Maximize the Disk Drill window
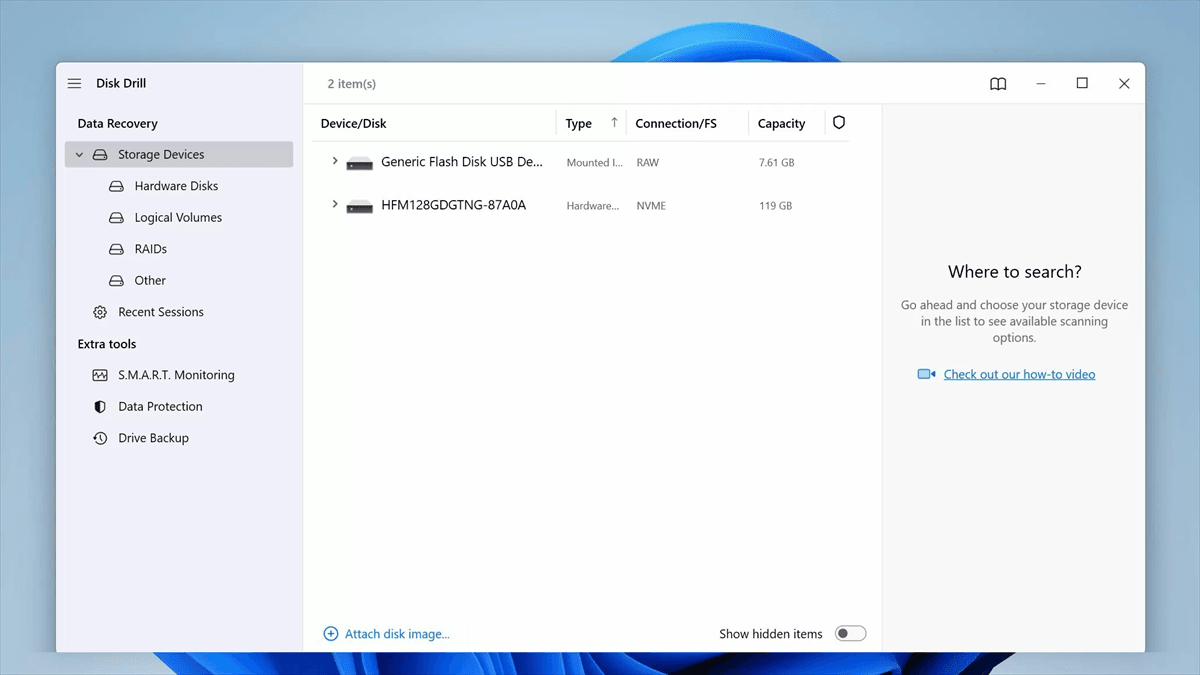 coord(1082,84)
